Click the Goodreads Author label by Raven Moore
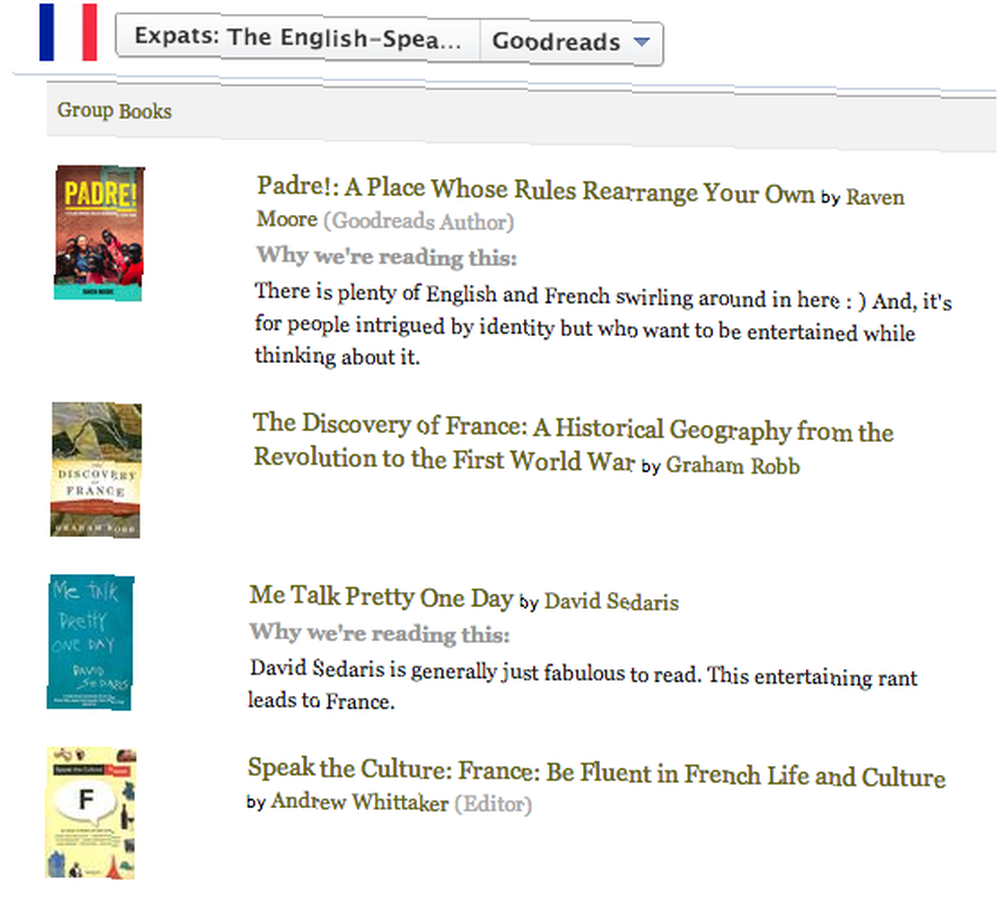The height and width of the screenshot is (910, 1000). coord(418,221)
